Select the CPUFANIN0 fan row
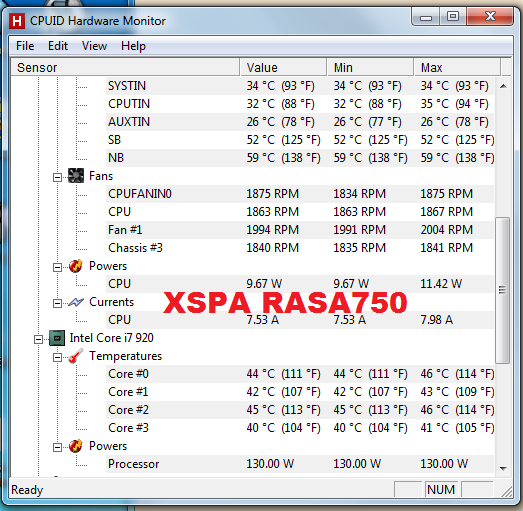Screen dimensions: 523x511 pos(300,194)
